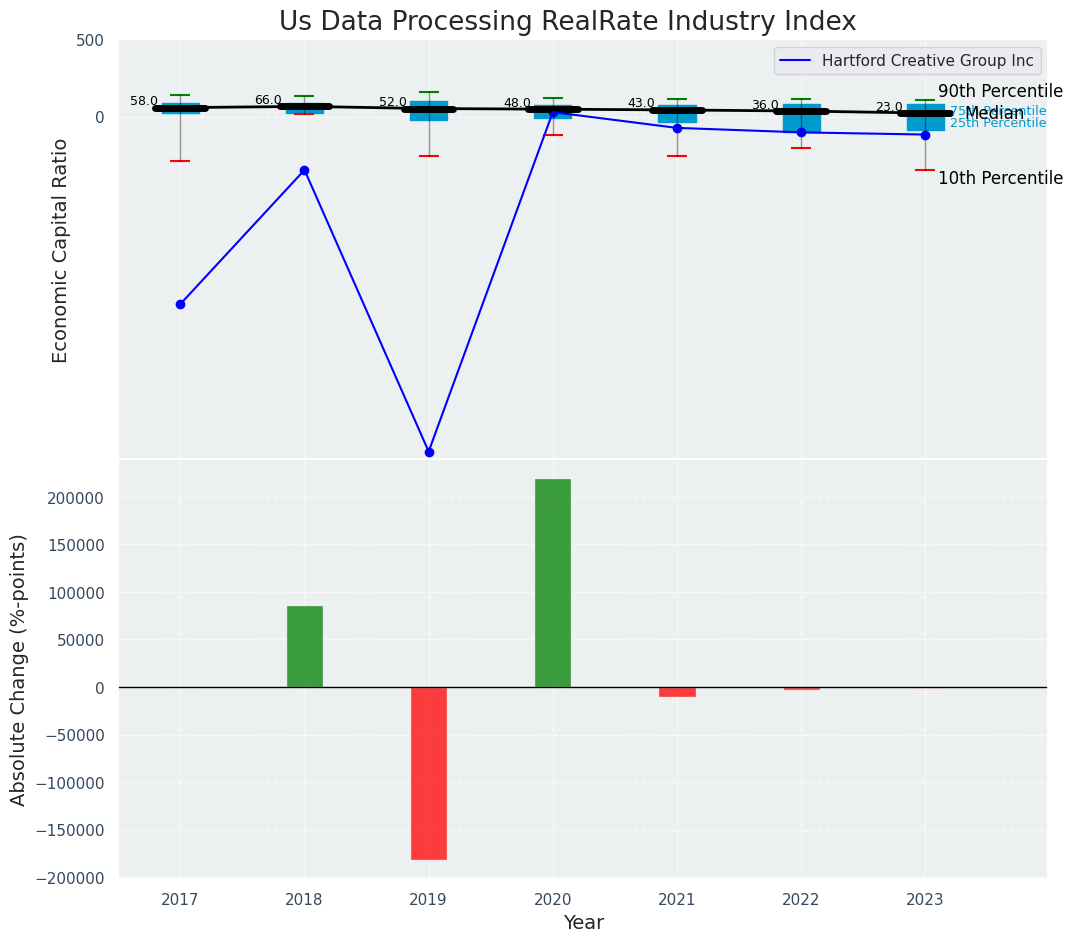Click the Median annotation label
1073x942 pixels.
(994, 114)
